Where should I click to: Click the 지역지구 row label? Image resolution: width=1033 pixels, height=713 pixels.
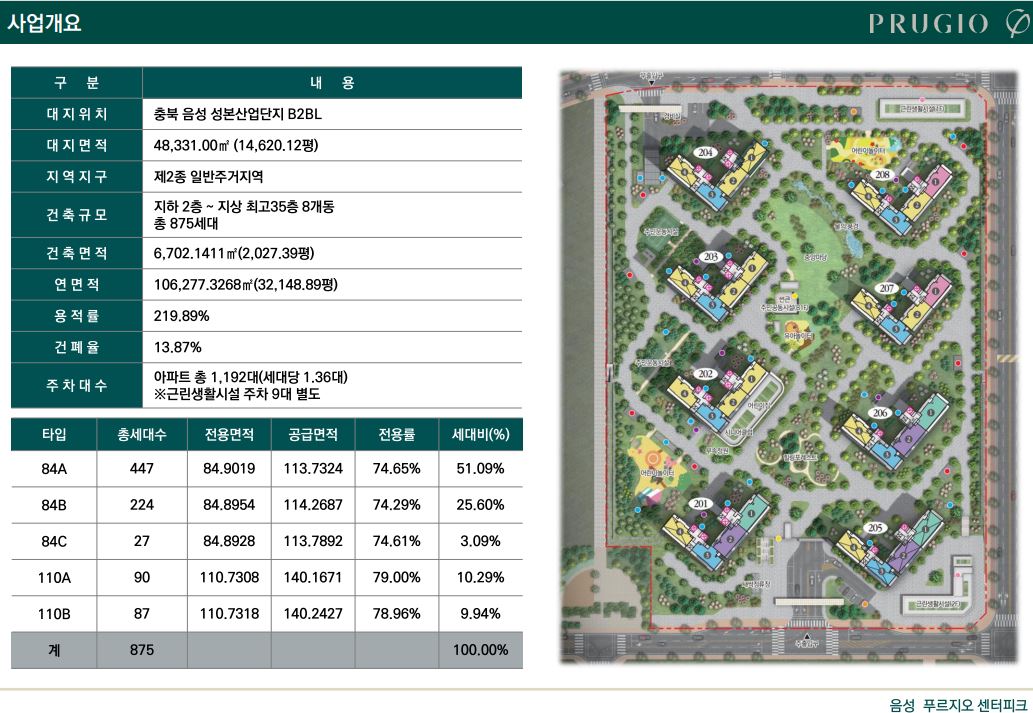tap(76, 177)
